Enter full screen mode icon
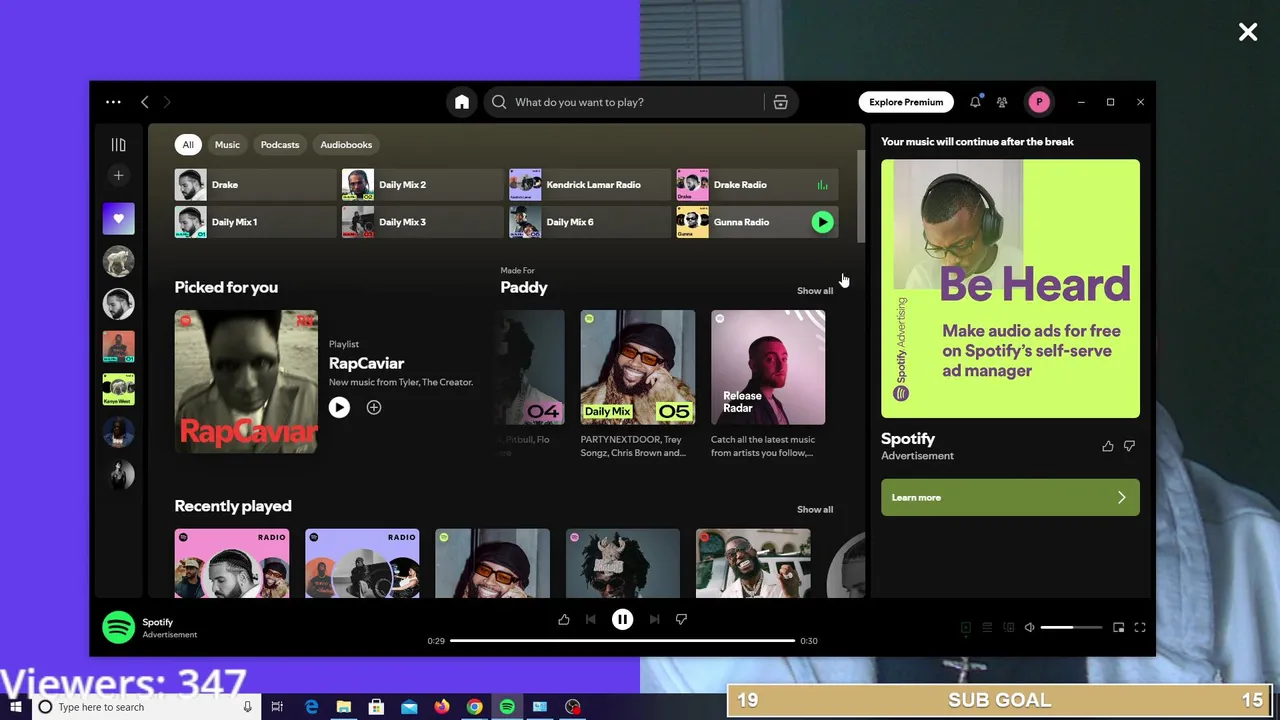Screen dimensions: 1280x720 point(1140,628)
